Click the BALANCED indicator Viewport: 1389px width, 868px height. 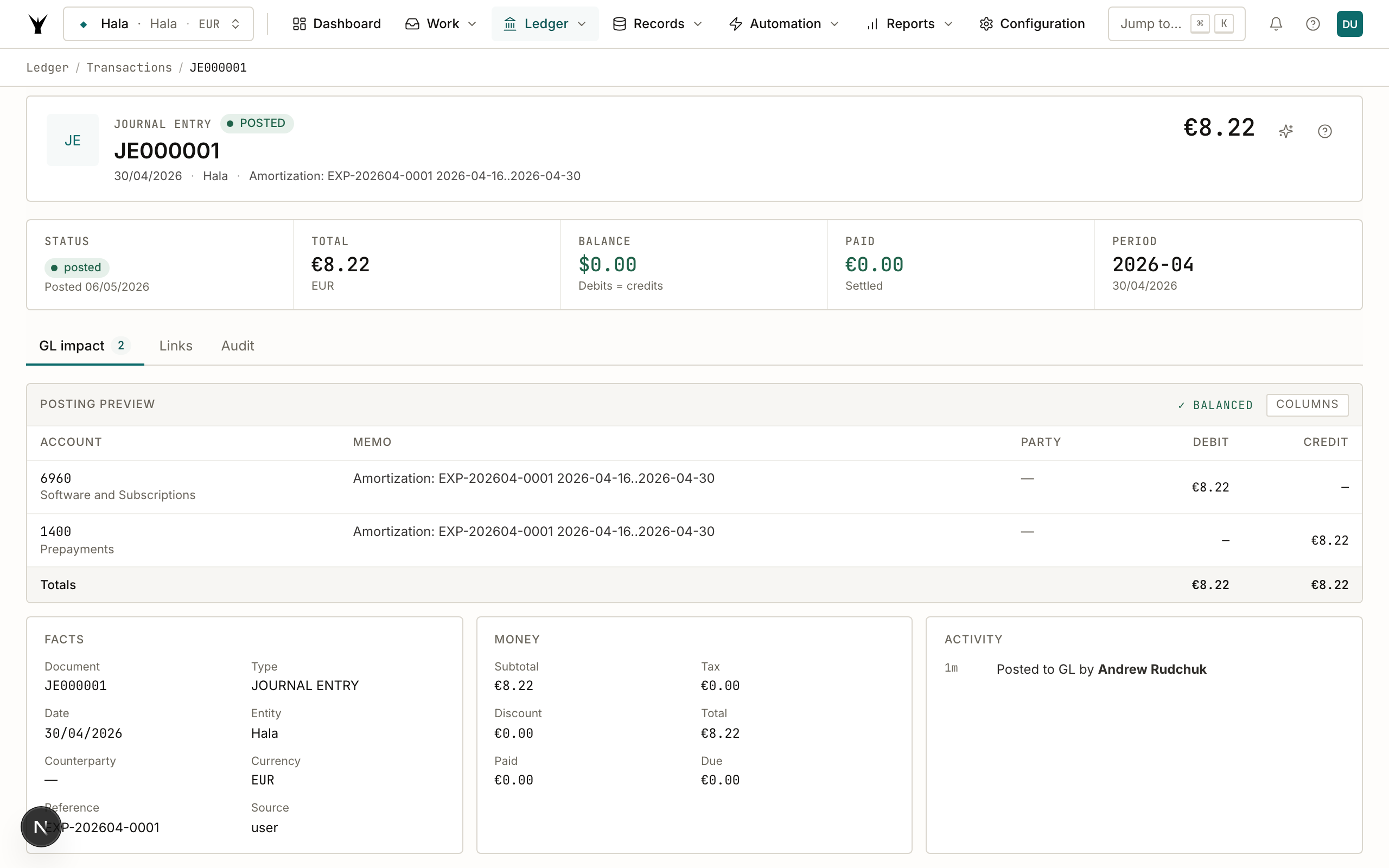pyautogui.click(x=1215, y=405)
